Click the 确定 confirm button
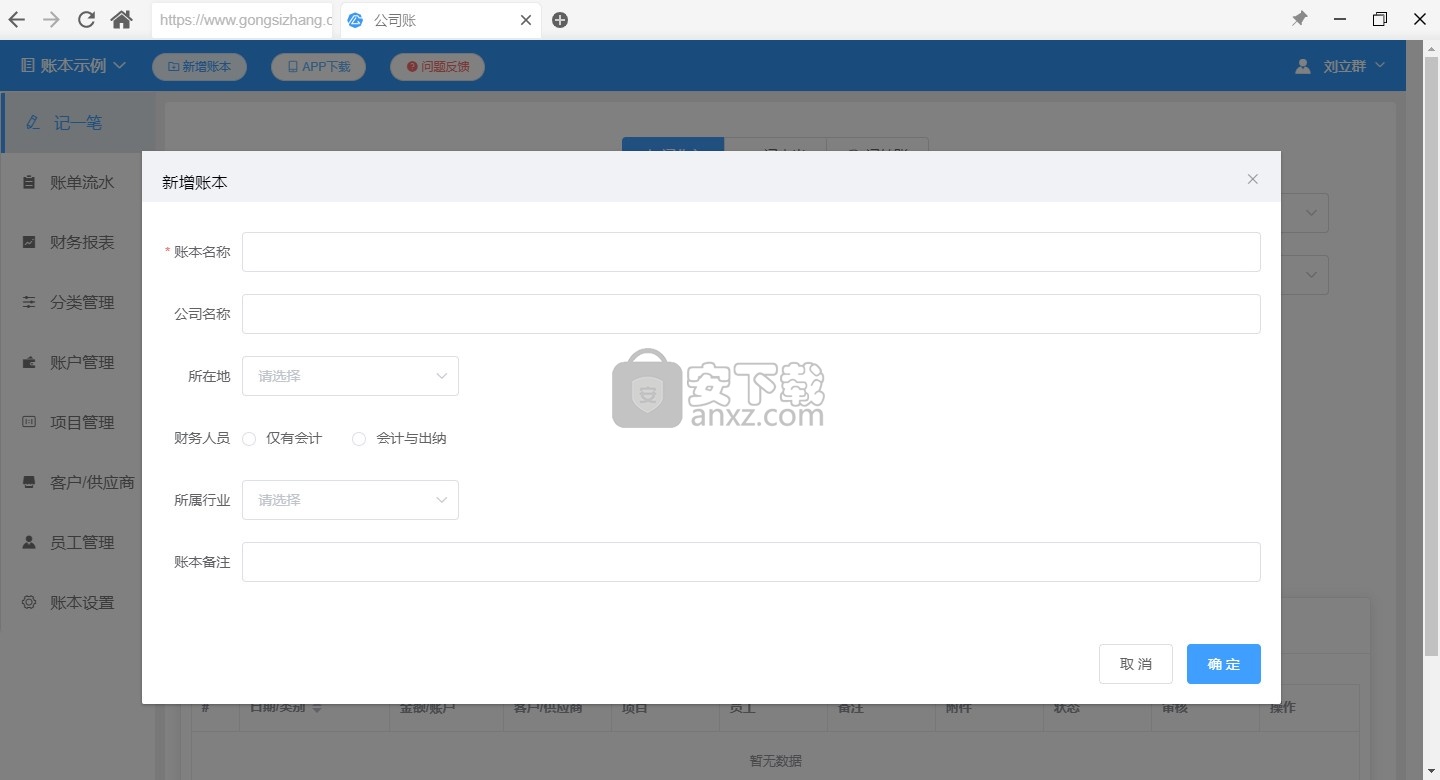Viewport: 1440px width, 780px height. click(1224, 664)
